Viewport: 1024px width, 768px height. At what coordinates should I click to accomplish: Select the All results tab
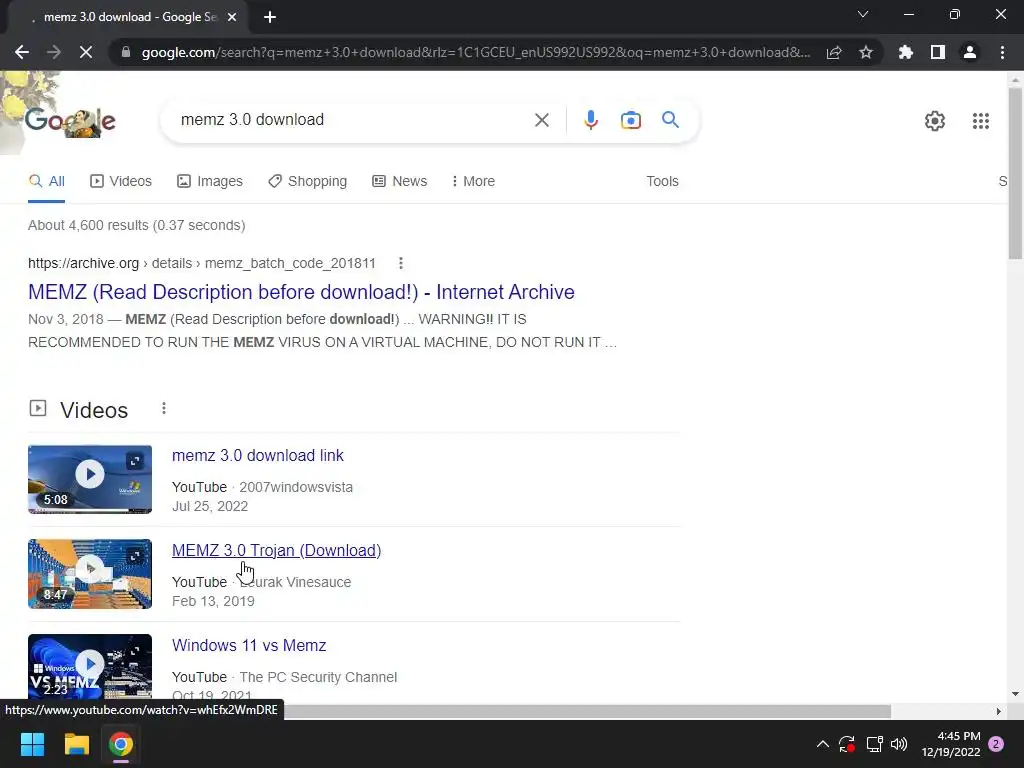pyautogui.click(x=46, y=182)
